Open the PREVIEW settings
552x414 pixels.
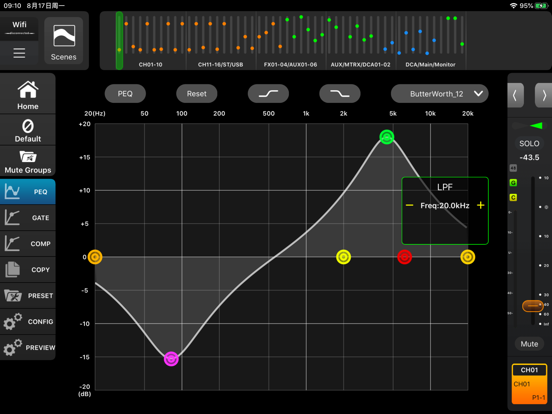coord(28,347)
